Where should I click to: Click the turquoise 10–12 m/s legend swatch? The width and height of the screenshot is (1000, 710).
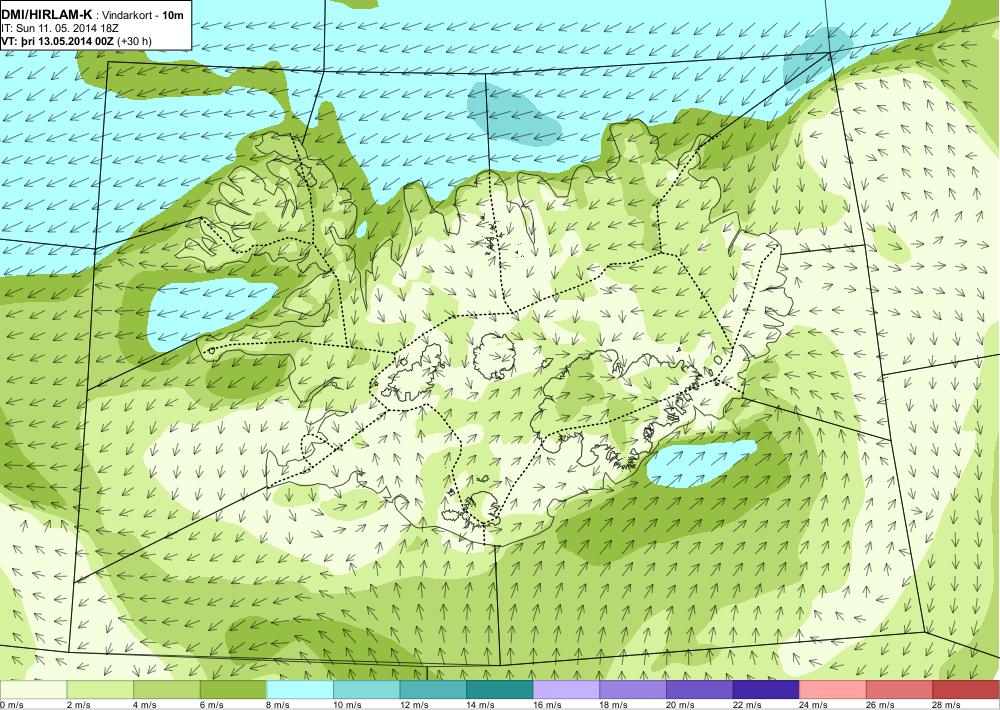click(366, 690)
